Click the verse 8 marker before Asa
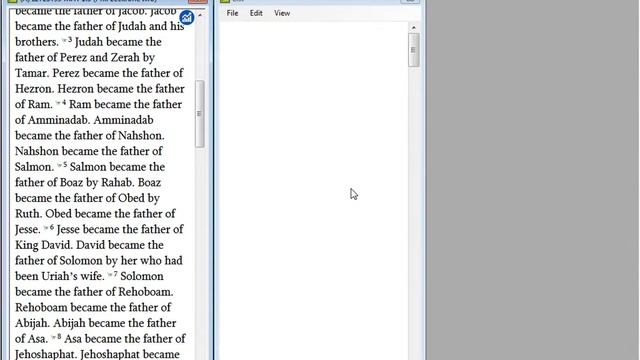 click(x=56, y=337)
